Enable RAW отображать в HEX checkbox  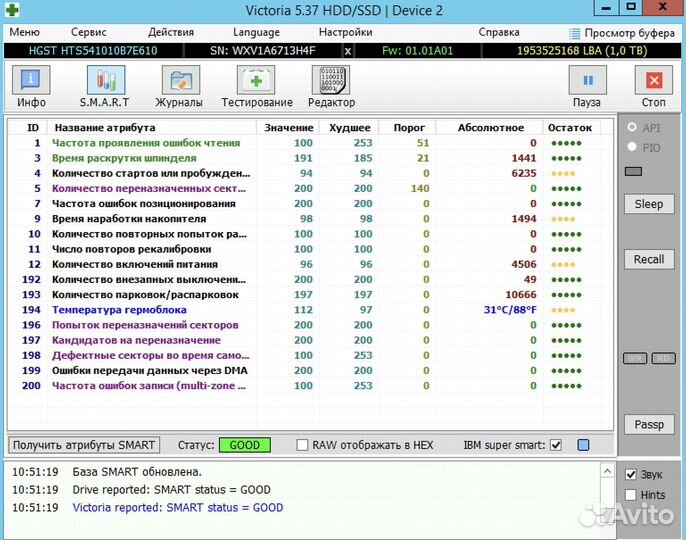[x=303, y=445]
